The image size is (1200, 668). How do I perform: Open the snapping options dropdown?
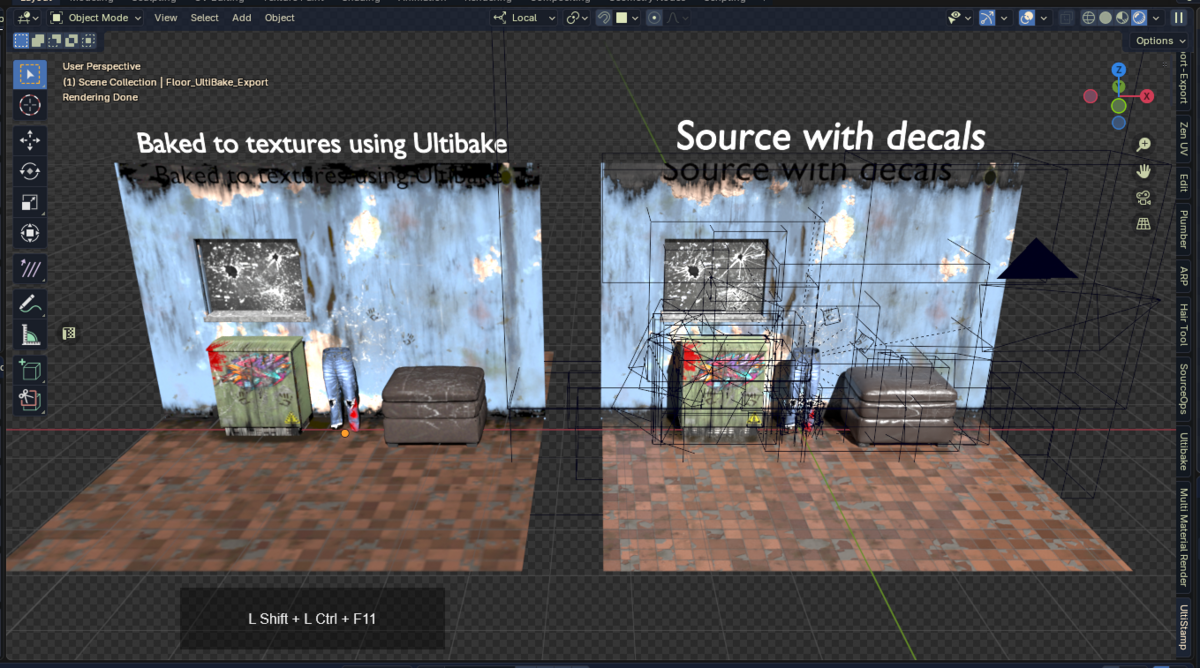click(x=626, y=17)
